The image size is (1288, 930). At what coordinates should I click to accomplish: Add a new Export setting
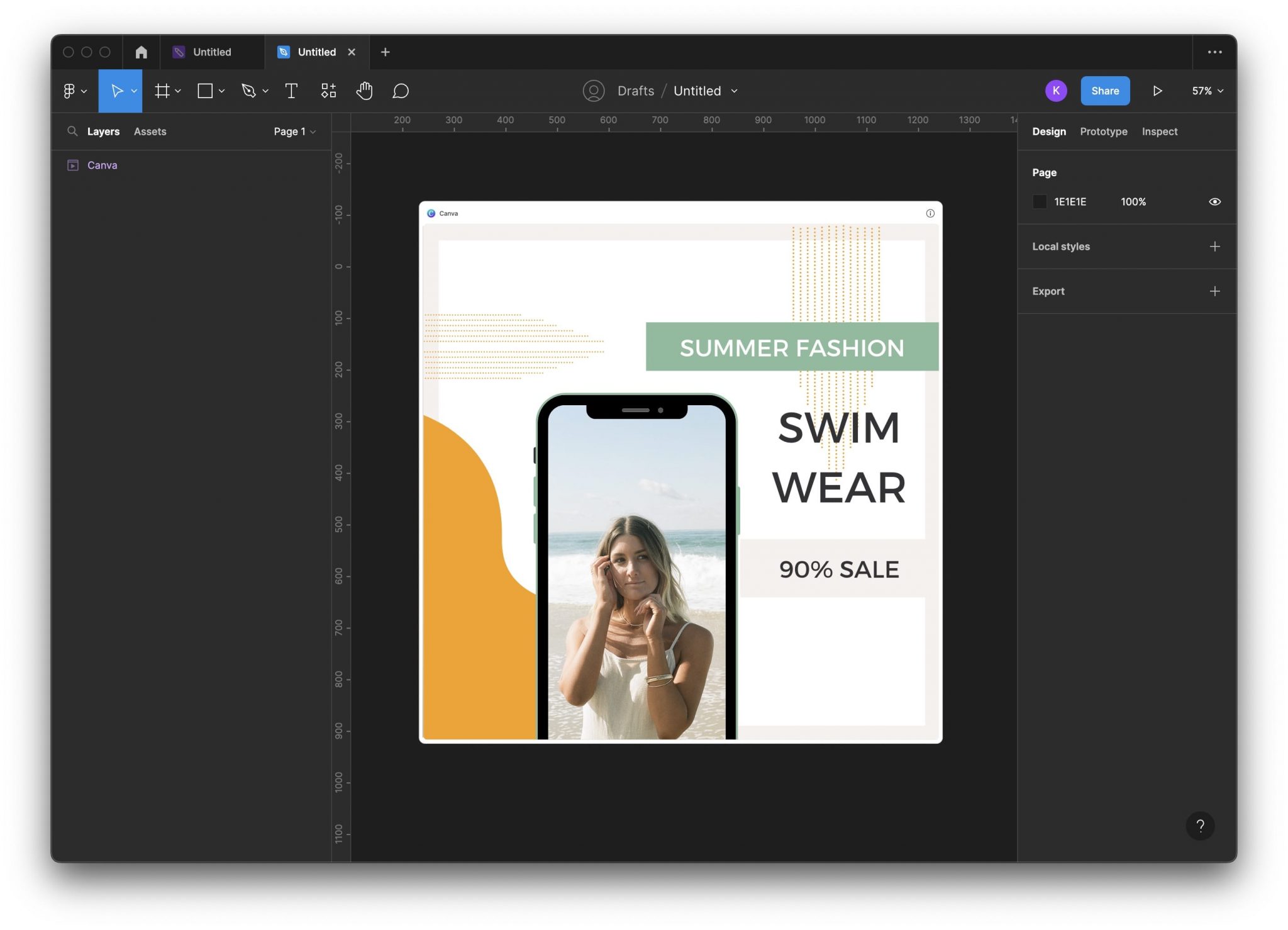(x=1214, y=291)
